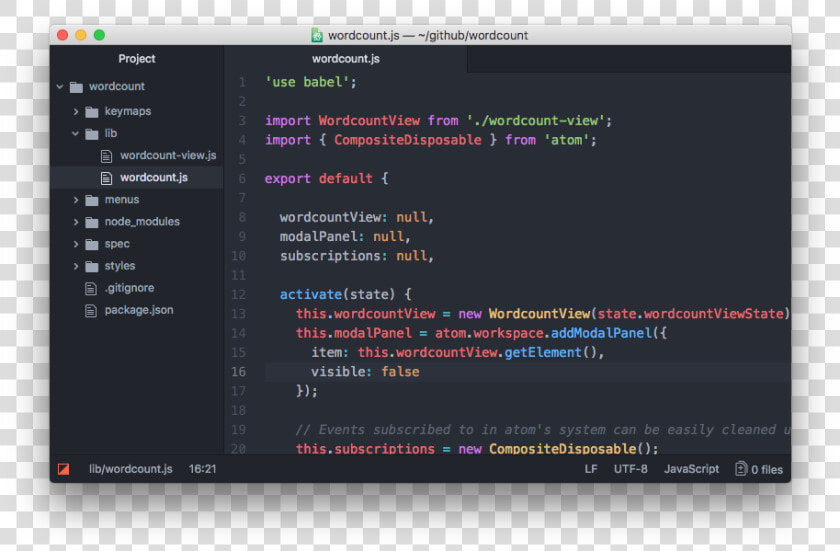This screenshot has width=840, height=551.
Task: Select the styles folder label
Action: [120, 266]
